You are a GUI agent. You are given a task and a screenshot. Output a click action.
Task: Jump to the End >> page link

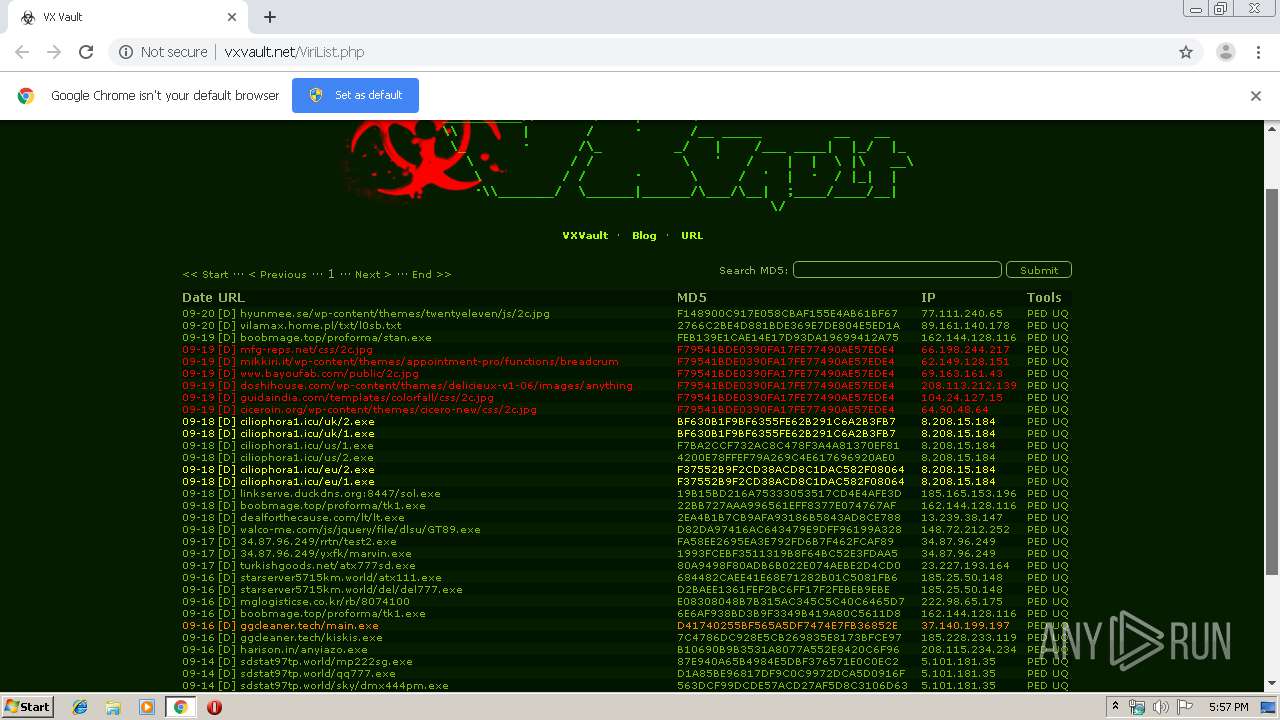tap(431, 274)
